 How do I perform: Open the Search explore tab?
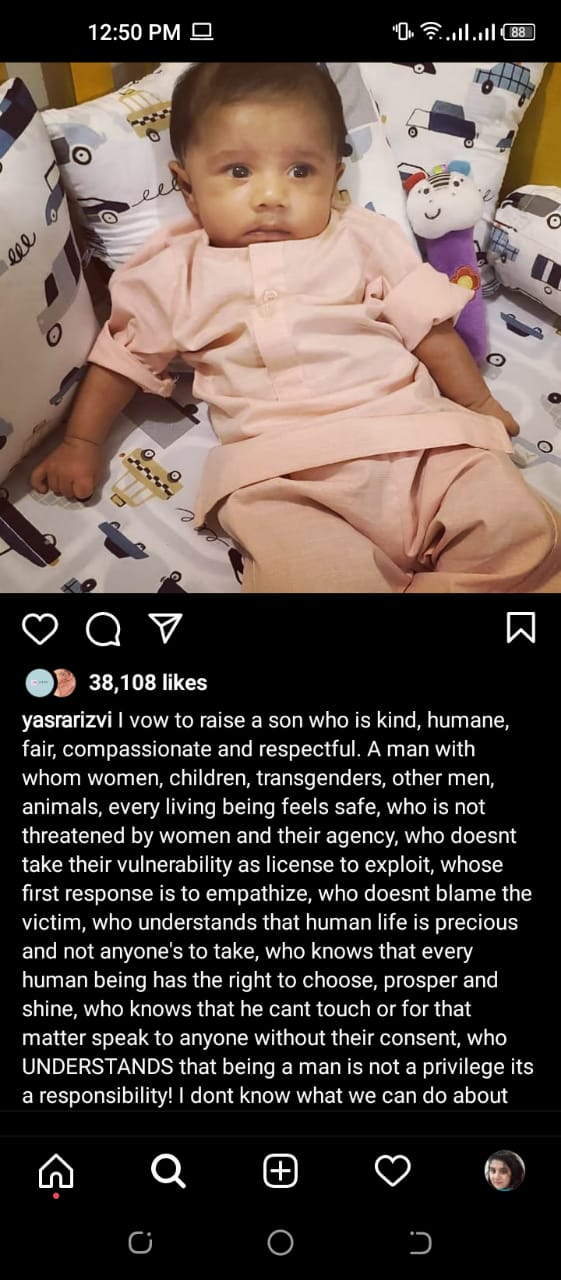click(x=168, y=1171)
